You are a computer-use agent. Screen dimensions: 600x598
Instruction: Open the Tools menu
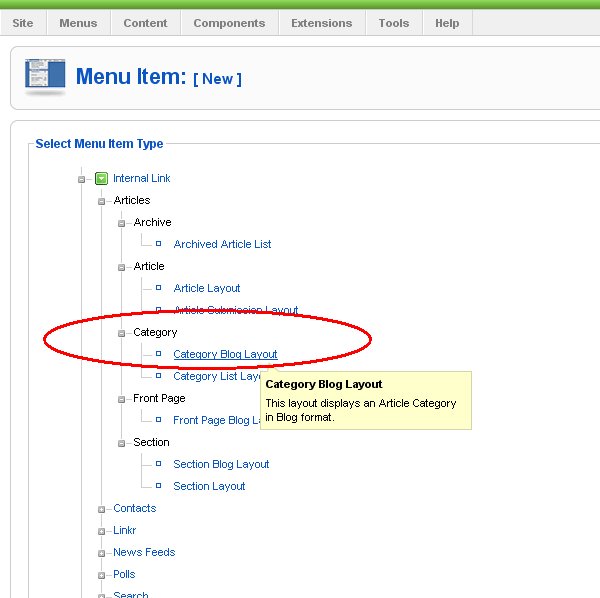tap(394, 23)
